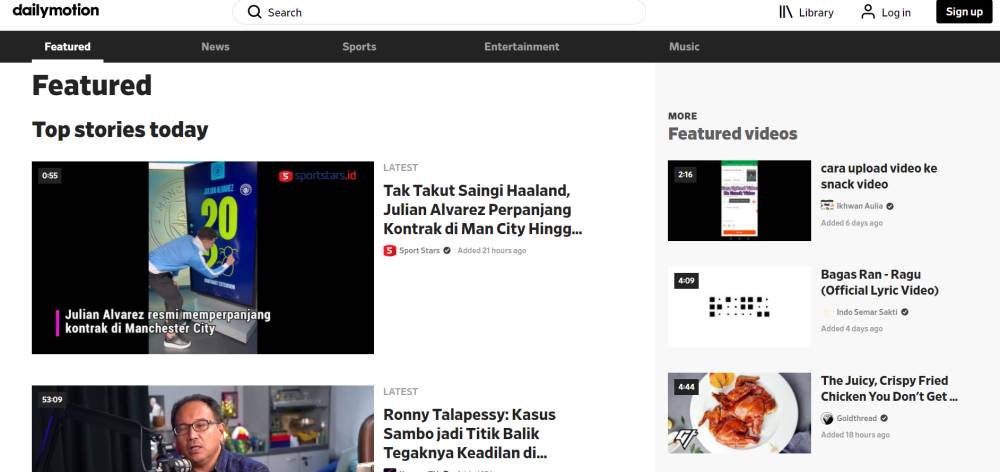Play the Julian Alvarez video thumbnail
This screenshot has height=472, width=1000.
coord(203,258)
